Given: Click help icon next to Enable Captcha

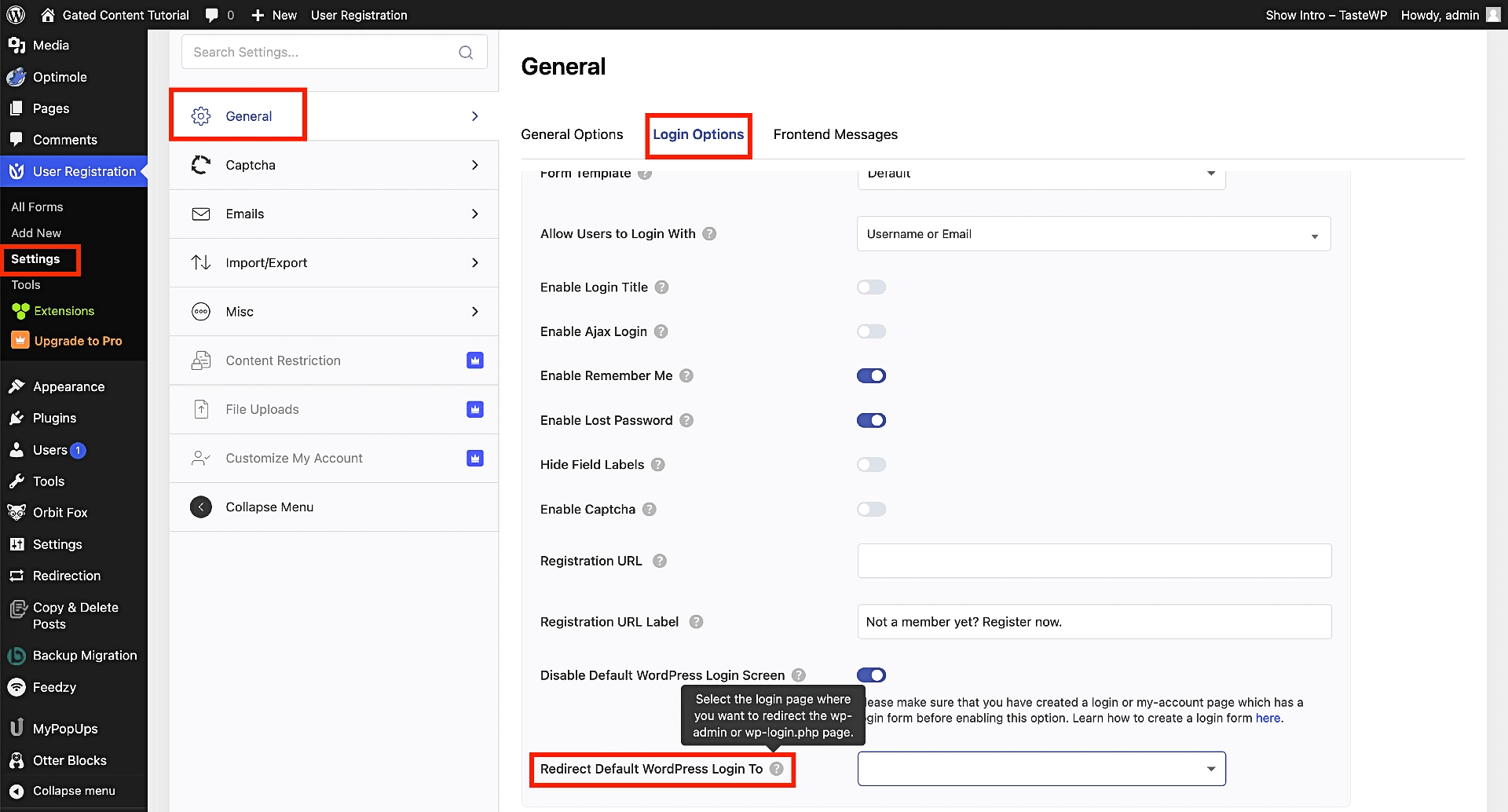Looking at the screenshot, I should (650, 509).
